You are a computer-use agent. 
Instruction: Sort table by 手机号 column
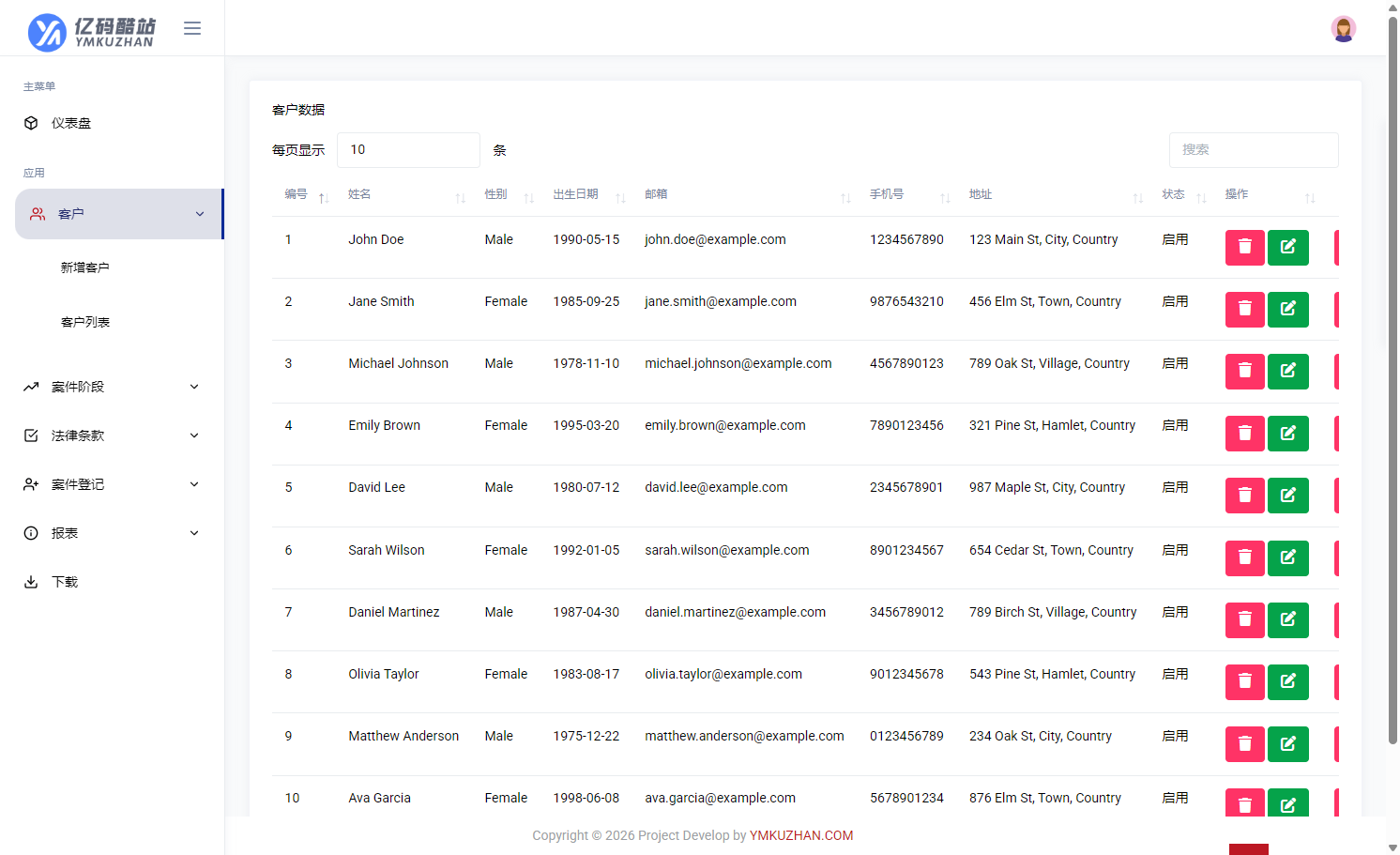click(x=906, y=194)
